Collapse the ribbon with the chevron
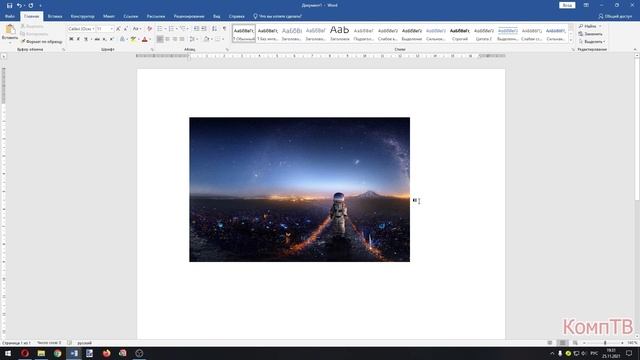Image resolution: width=640 pixels, height=360 pixels. 635,49
